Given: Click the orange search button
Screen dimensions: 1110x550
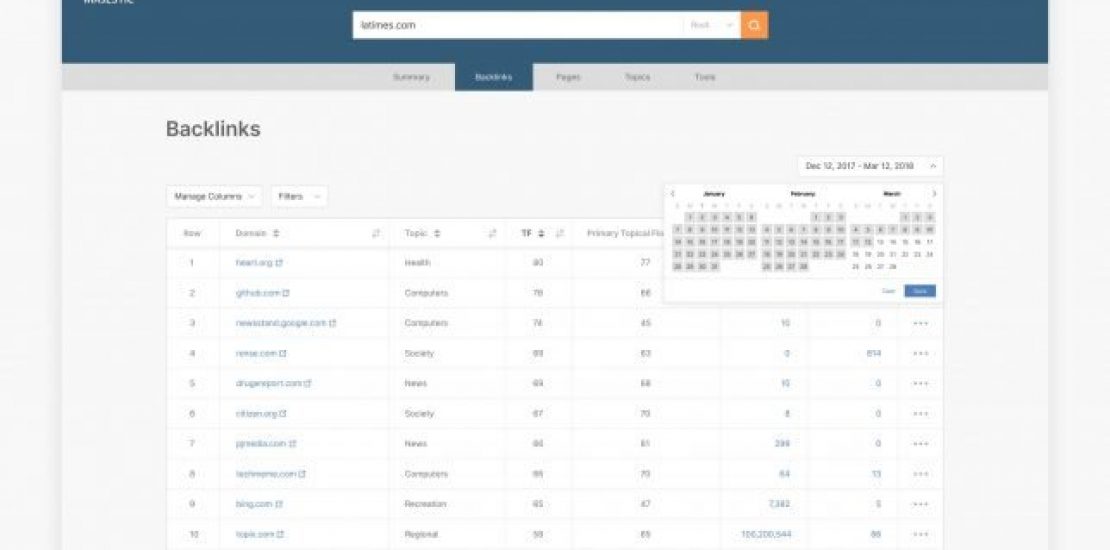Looking at the screenshot, I should point(754,25).
